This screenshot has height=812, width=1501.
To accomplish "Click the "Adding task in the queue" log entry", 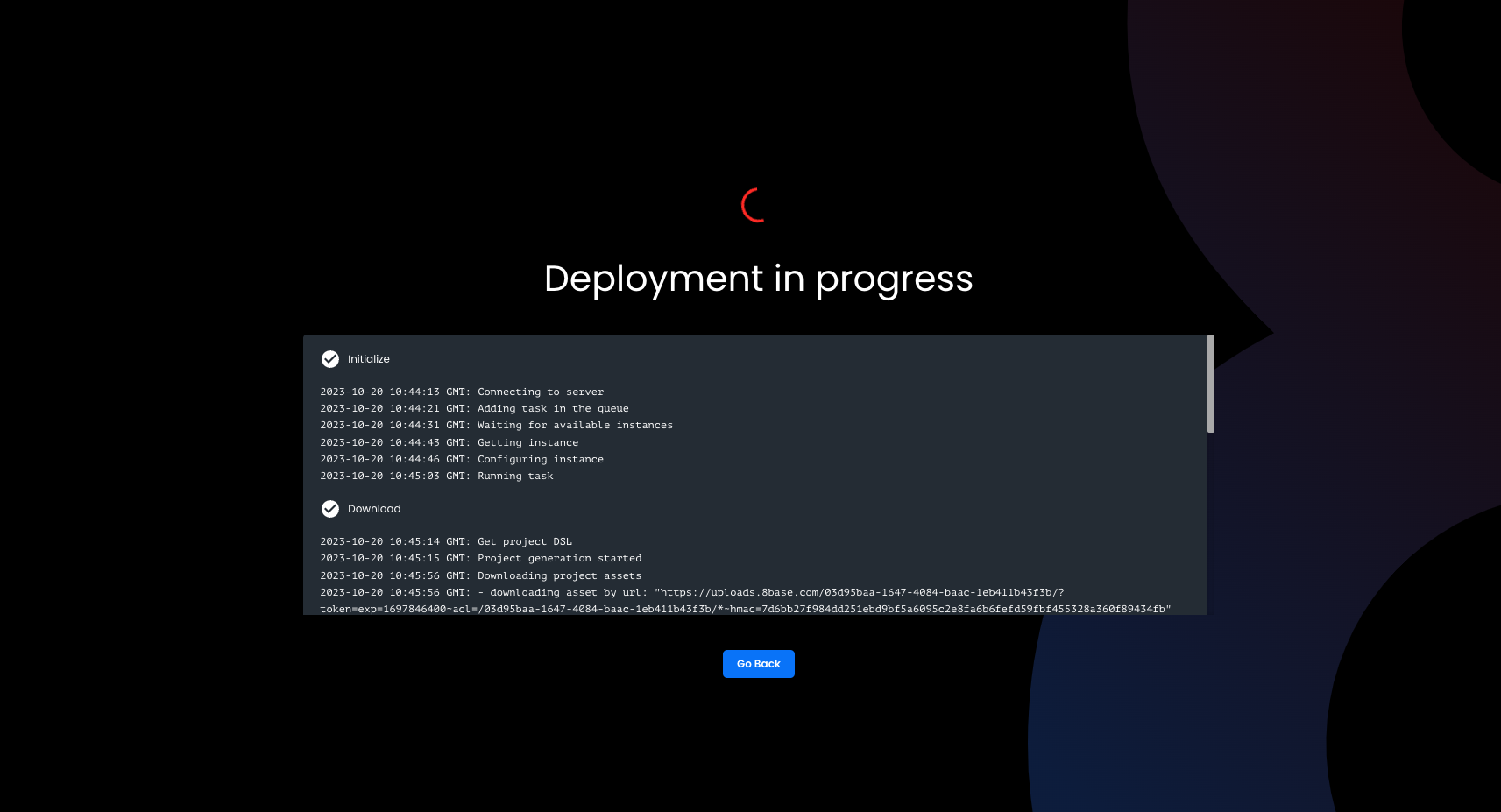I will pyautogui.click(x=474, y=409).
